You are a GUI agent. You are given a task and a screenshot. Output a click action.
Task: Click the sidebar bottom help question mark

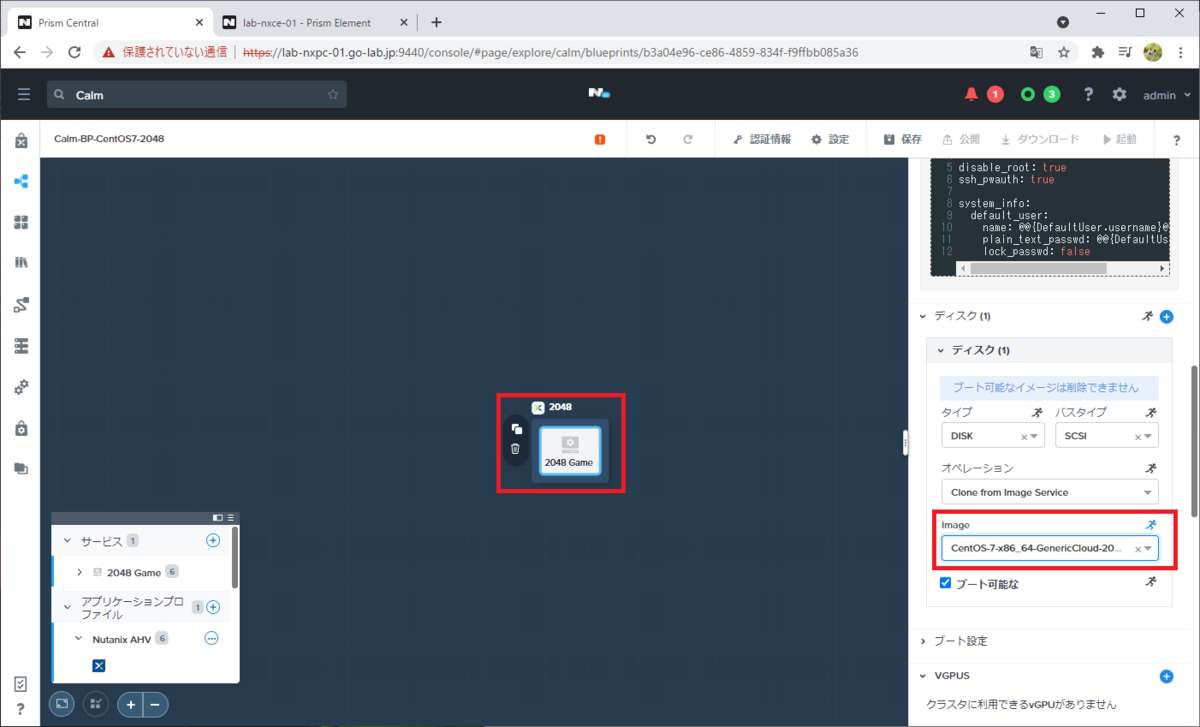(x=21, y=709)
